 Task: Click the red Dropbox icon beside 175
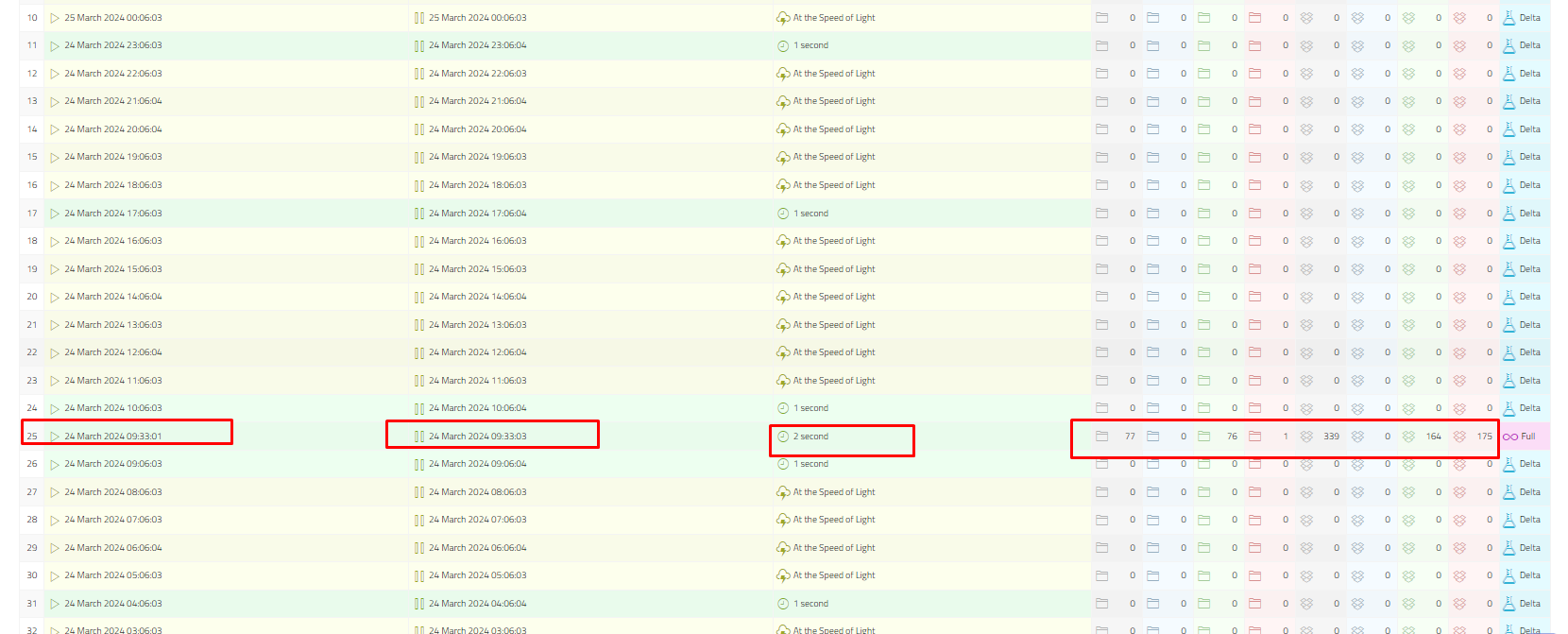click(x=1459, y=437)
